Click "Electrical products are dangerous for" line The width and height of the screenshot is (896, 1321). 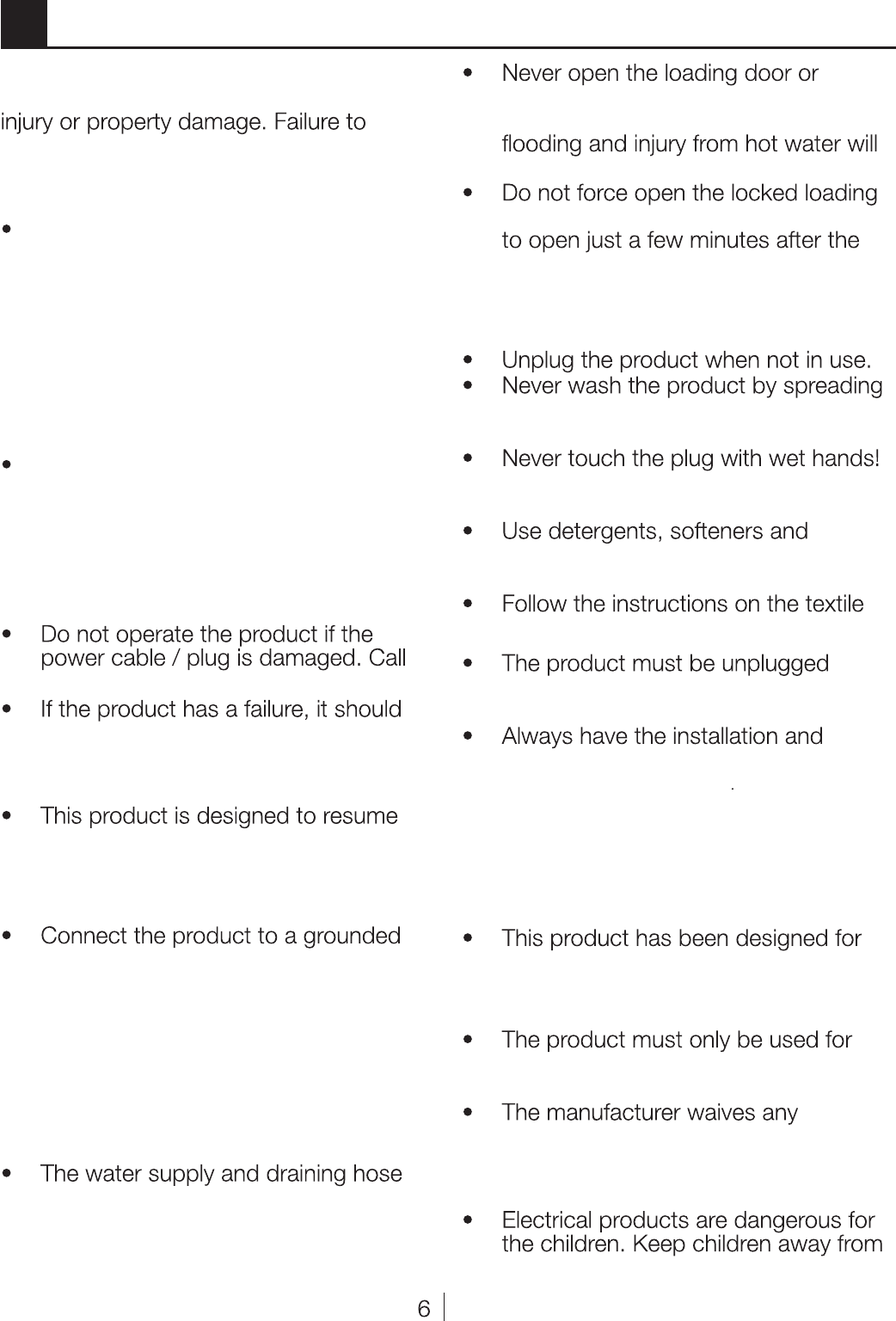pos(688,1220)
